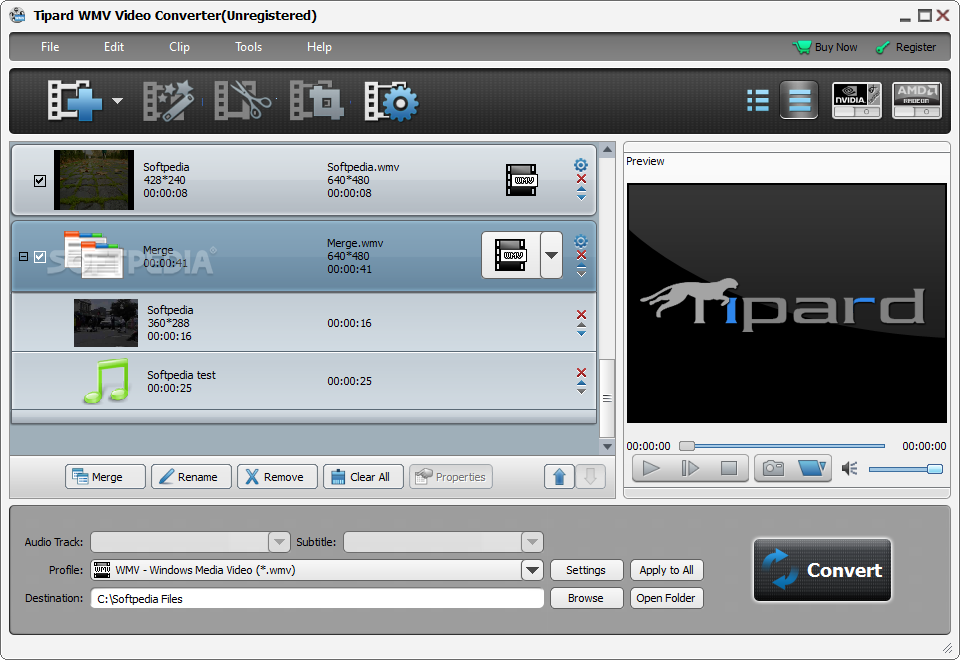Move Softpedia test audio up with arrow
This screenshot has height=660, width=960.
582,384
